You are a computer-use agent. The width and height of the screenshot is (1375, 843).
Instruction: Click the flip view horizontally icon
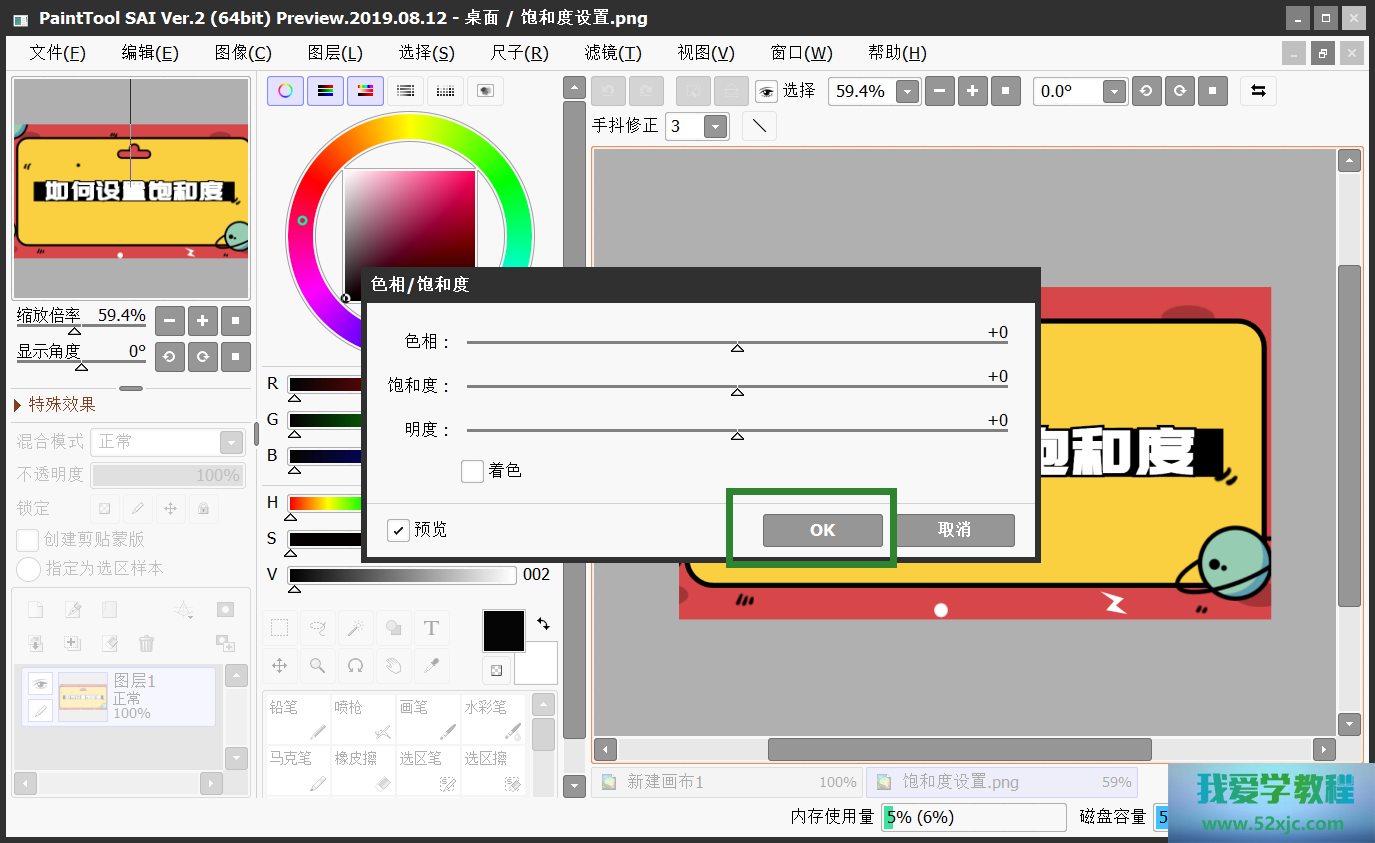[1258, 91]
